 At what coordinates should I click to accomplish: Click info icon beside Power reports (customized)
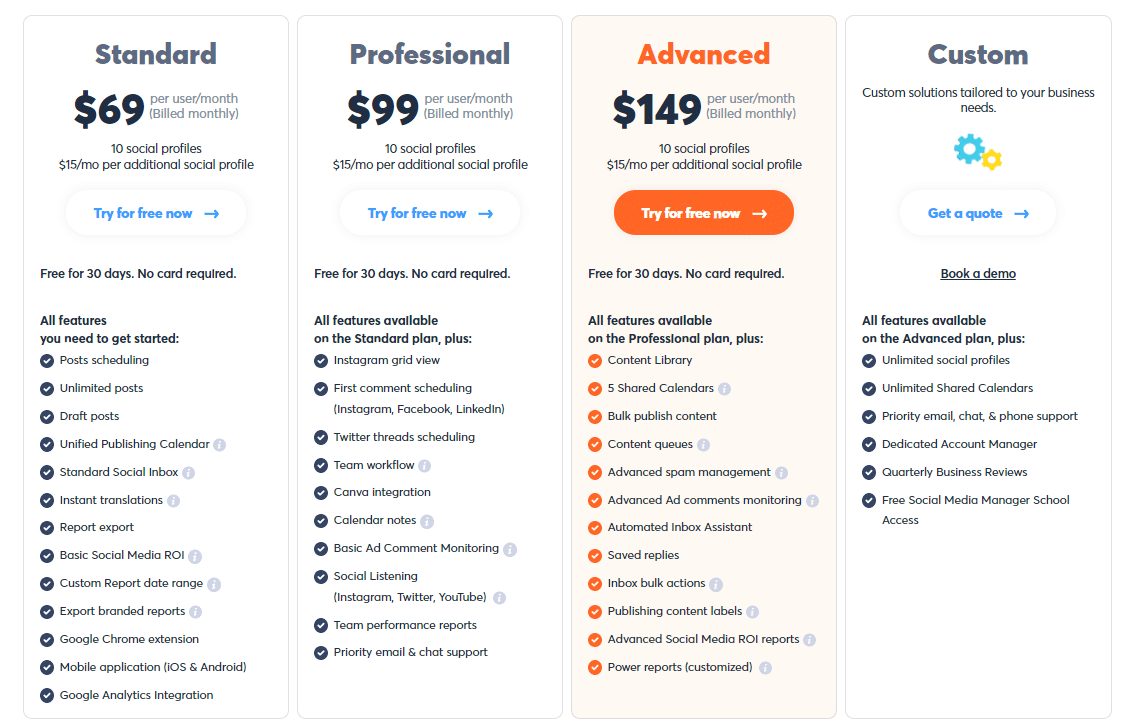click(x=765, y=668)
